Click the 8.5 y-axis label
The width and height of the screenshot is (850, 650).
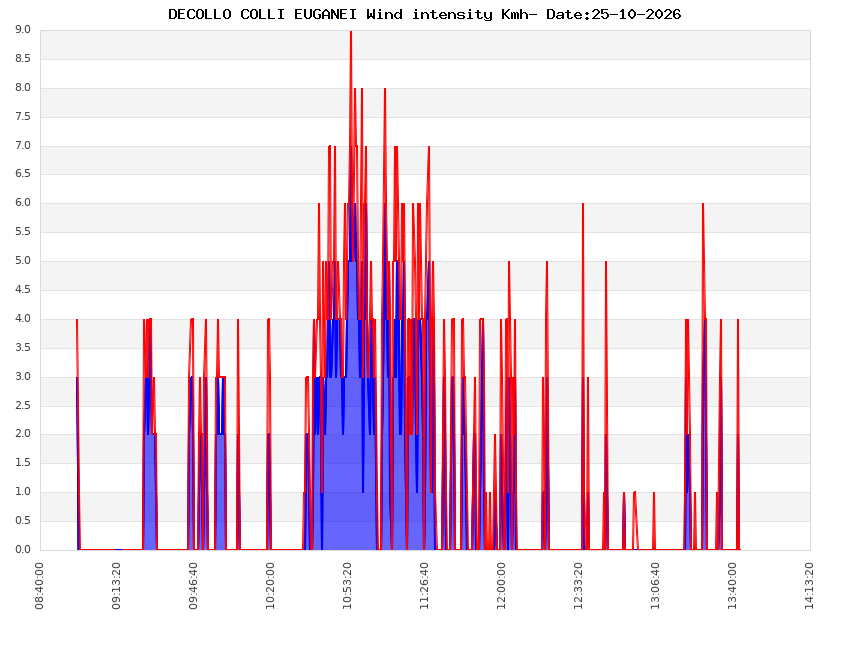[x=23, y=59]
